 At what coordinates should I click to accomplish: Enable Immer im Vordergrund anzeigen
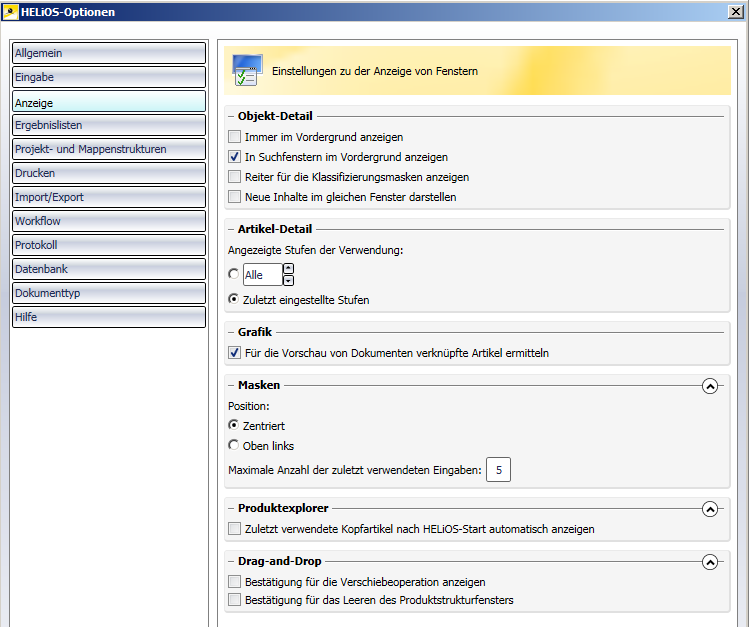(x=235, y=137)
